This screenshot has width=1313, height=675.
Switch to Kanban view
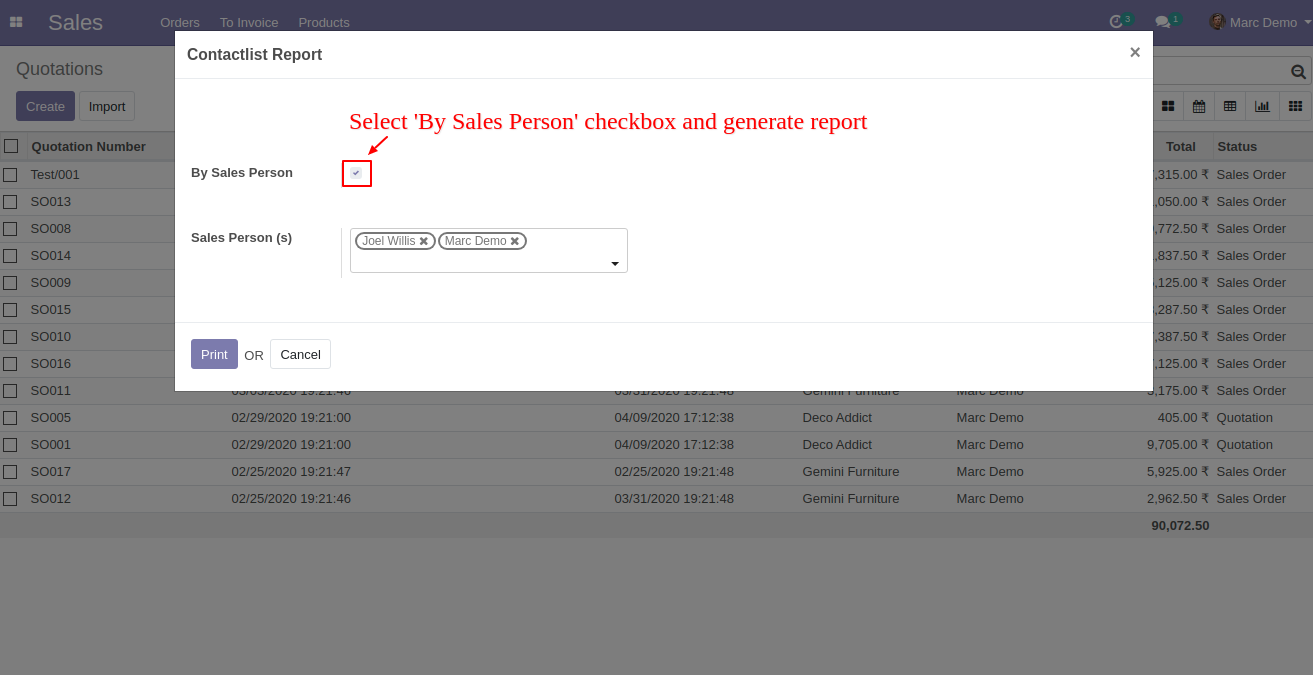pos(1169,105)
